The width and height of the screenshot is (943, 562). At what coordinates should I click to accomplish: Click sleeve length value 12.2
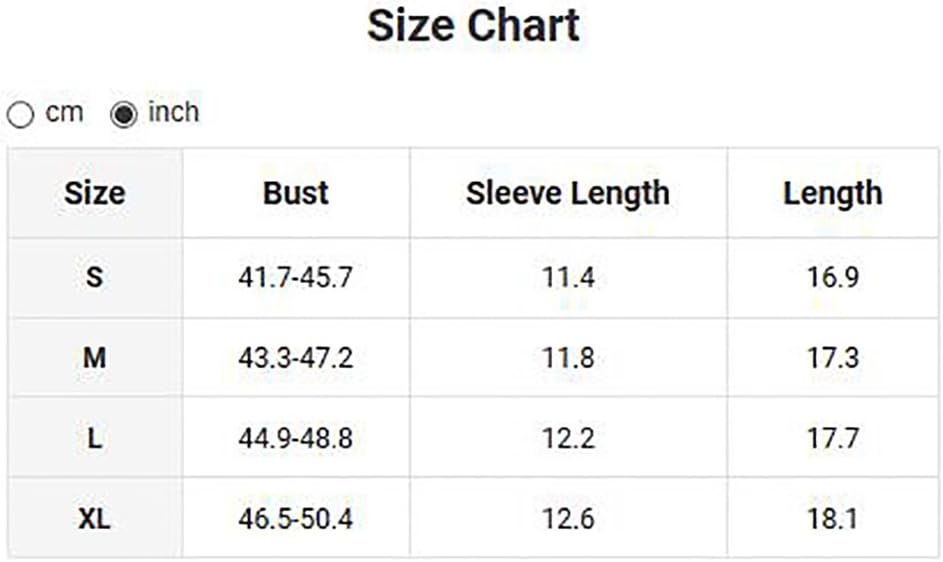(568, 438)
